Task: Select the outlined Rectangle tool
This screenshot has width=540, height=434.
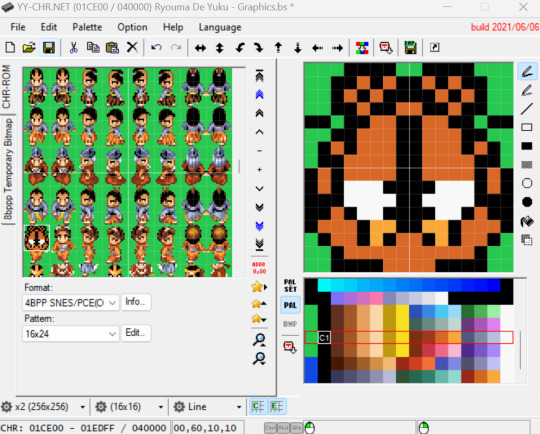Action: [x=527, y=127]
